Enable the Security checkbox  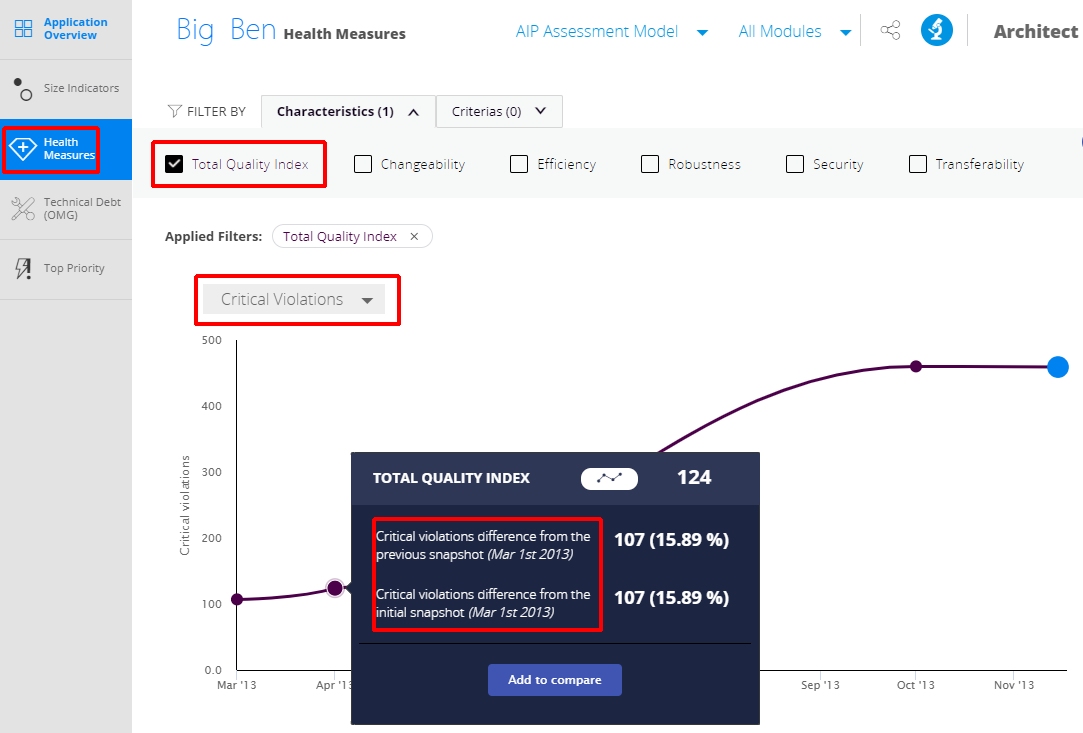(795, 164)
